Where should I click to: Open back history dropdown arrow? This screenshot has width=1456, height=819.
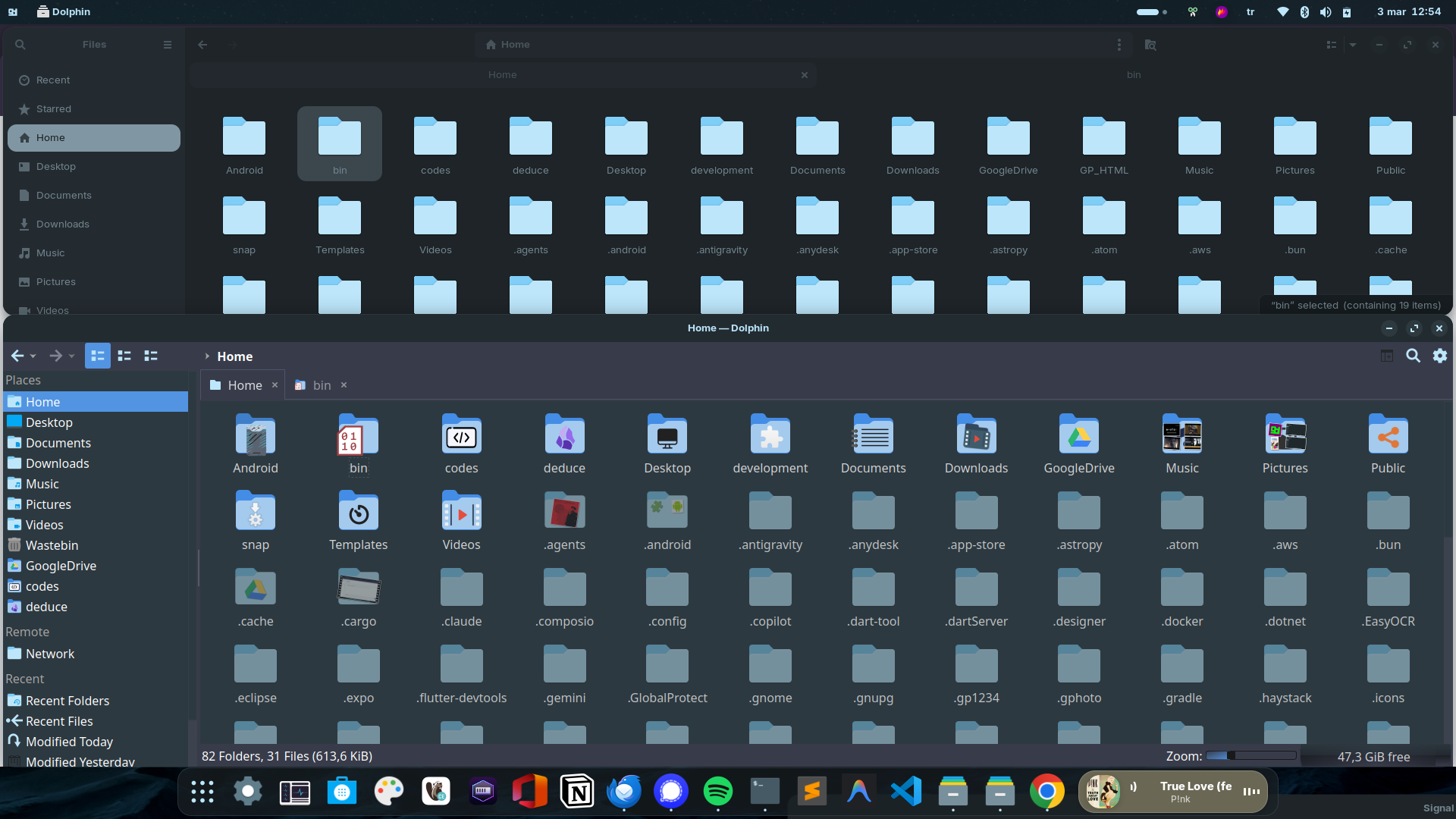point(33,356)
